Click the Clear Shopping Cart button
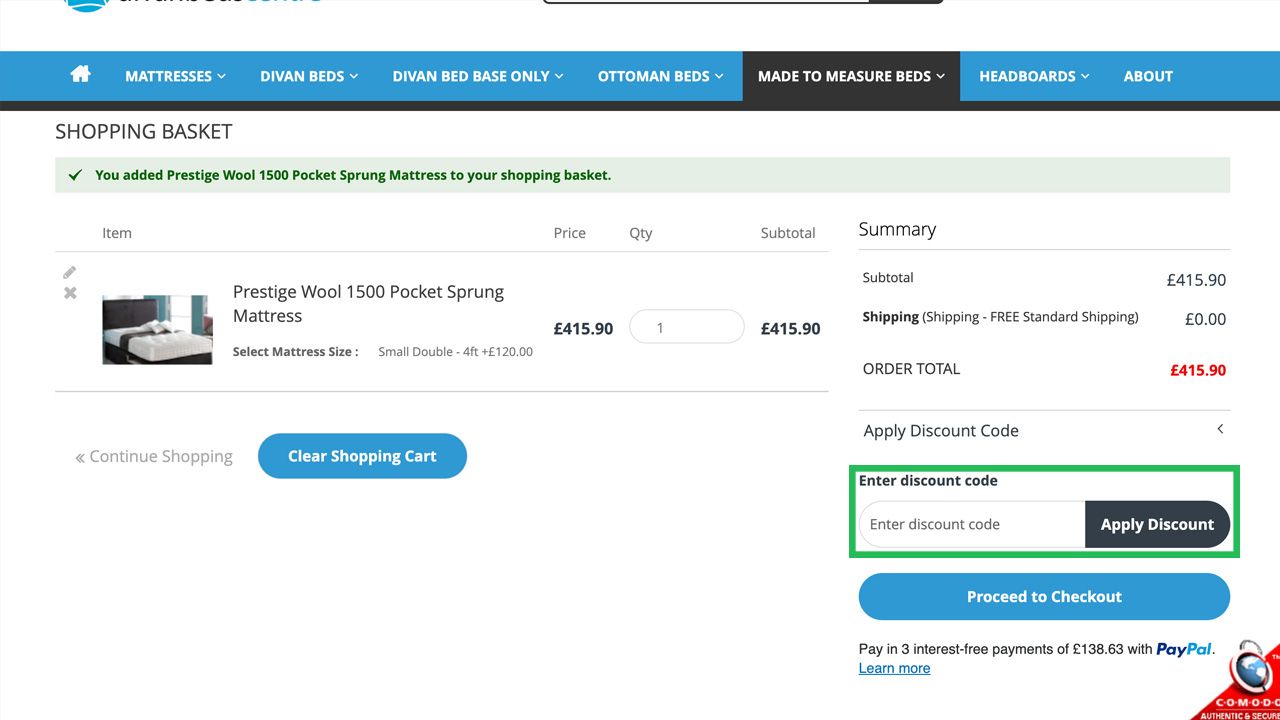The image size is (1280, 720). click(362, 456)
